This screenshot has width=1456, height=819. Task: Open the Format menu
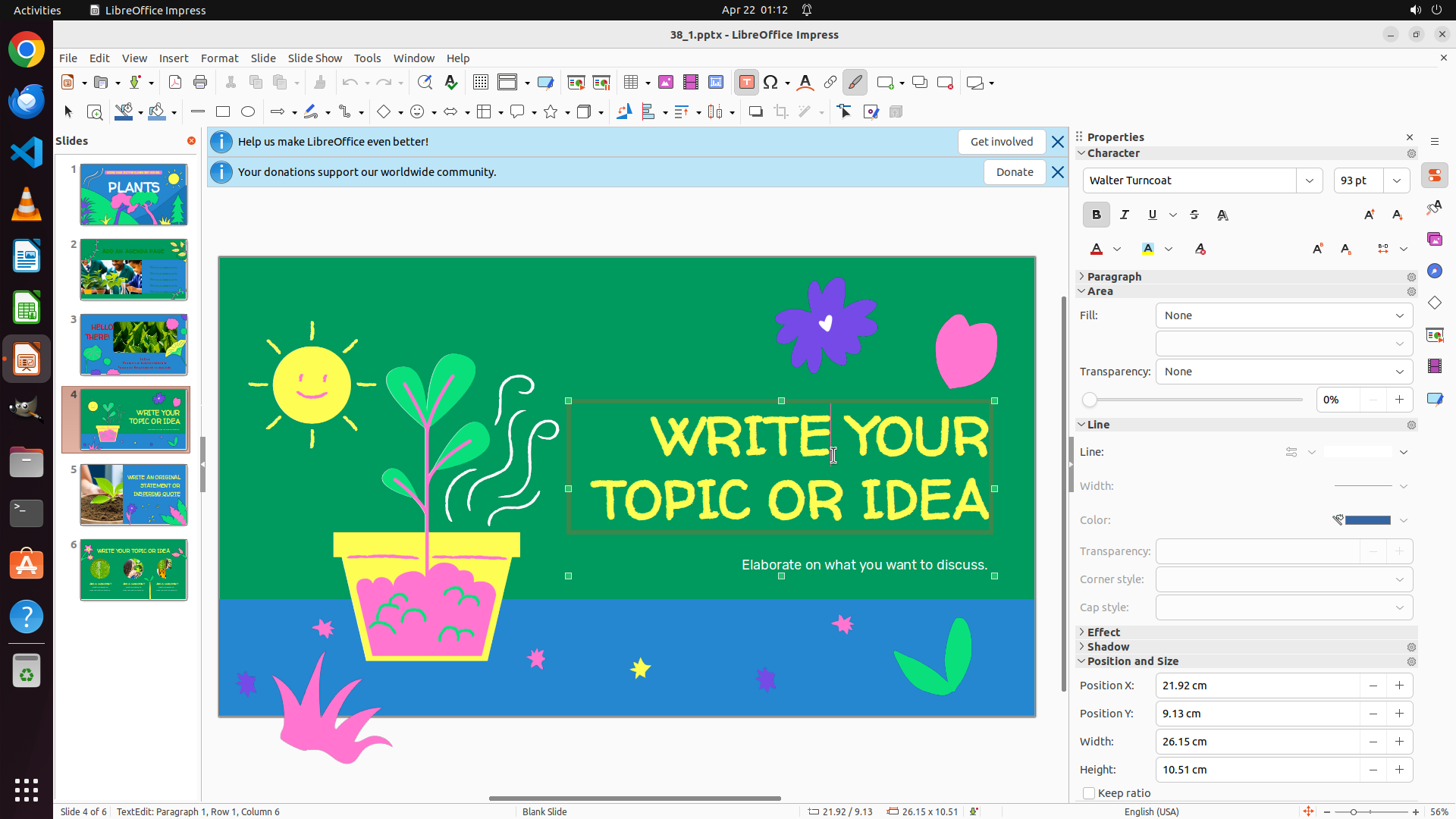tap(219, 58)
